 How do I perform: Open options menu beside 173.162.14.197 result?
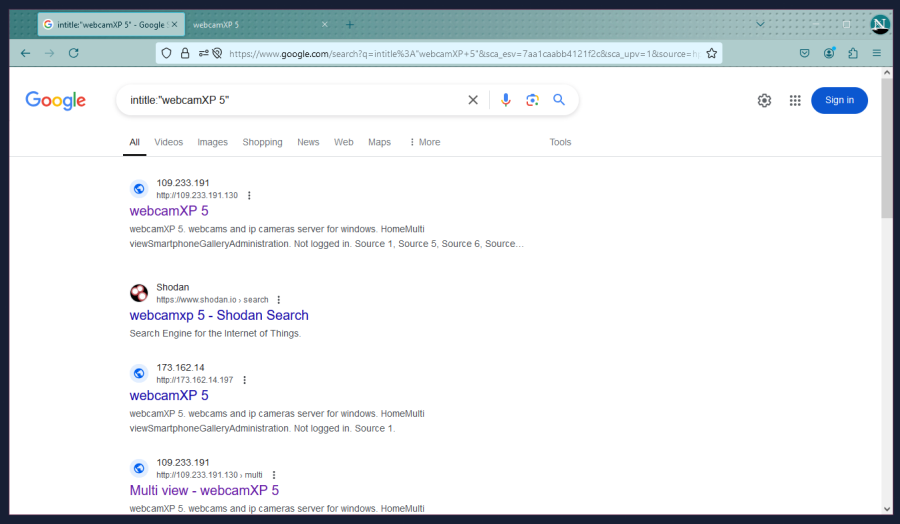coord(244,380)
